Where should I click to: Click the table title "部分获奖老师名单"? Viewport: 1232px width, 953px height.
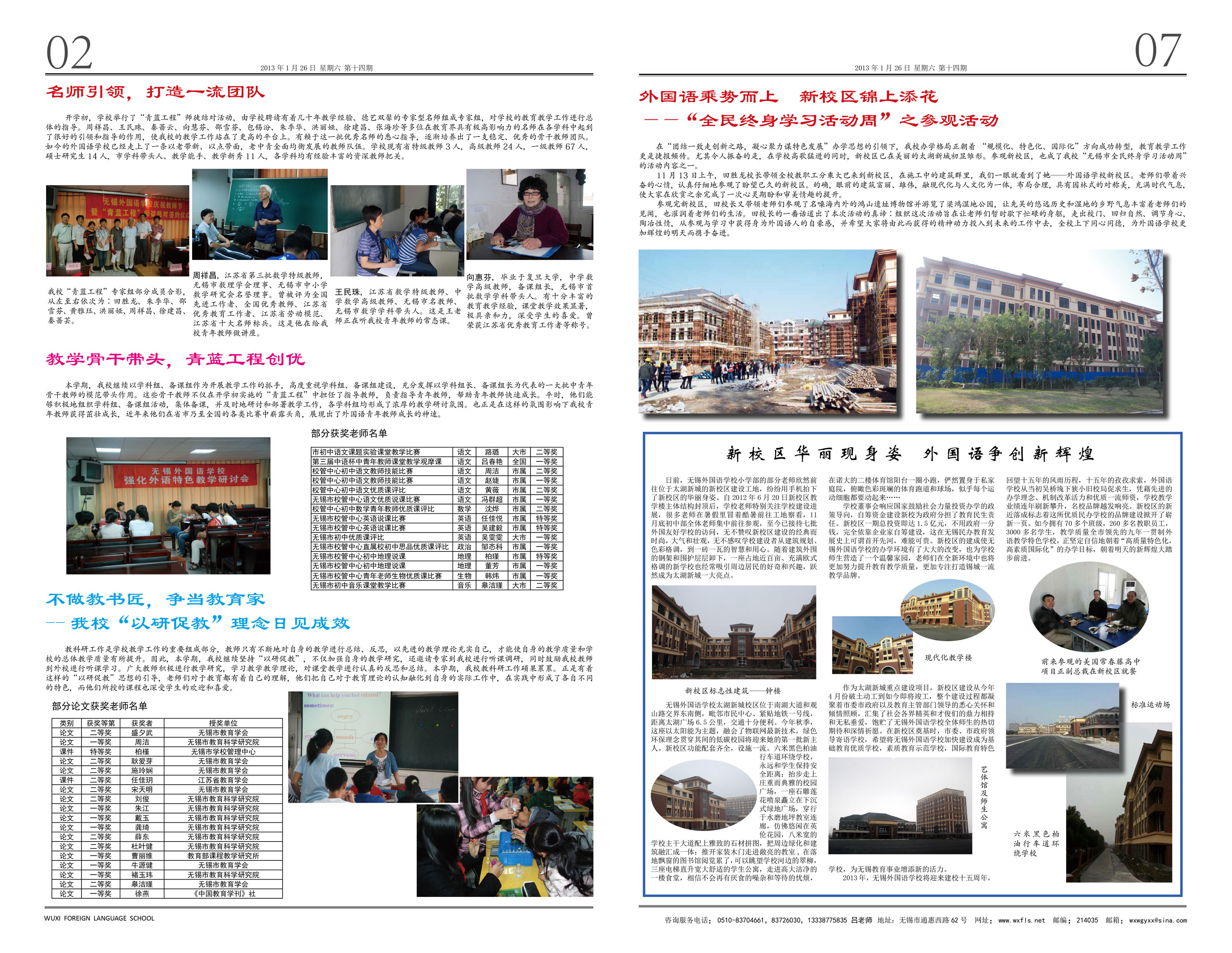pyautogui.click(x=348, y=433)
